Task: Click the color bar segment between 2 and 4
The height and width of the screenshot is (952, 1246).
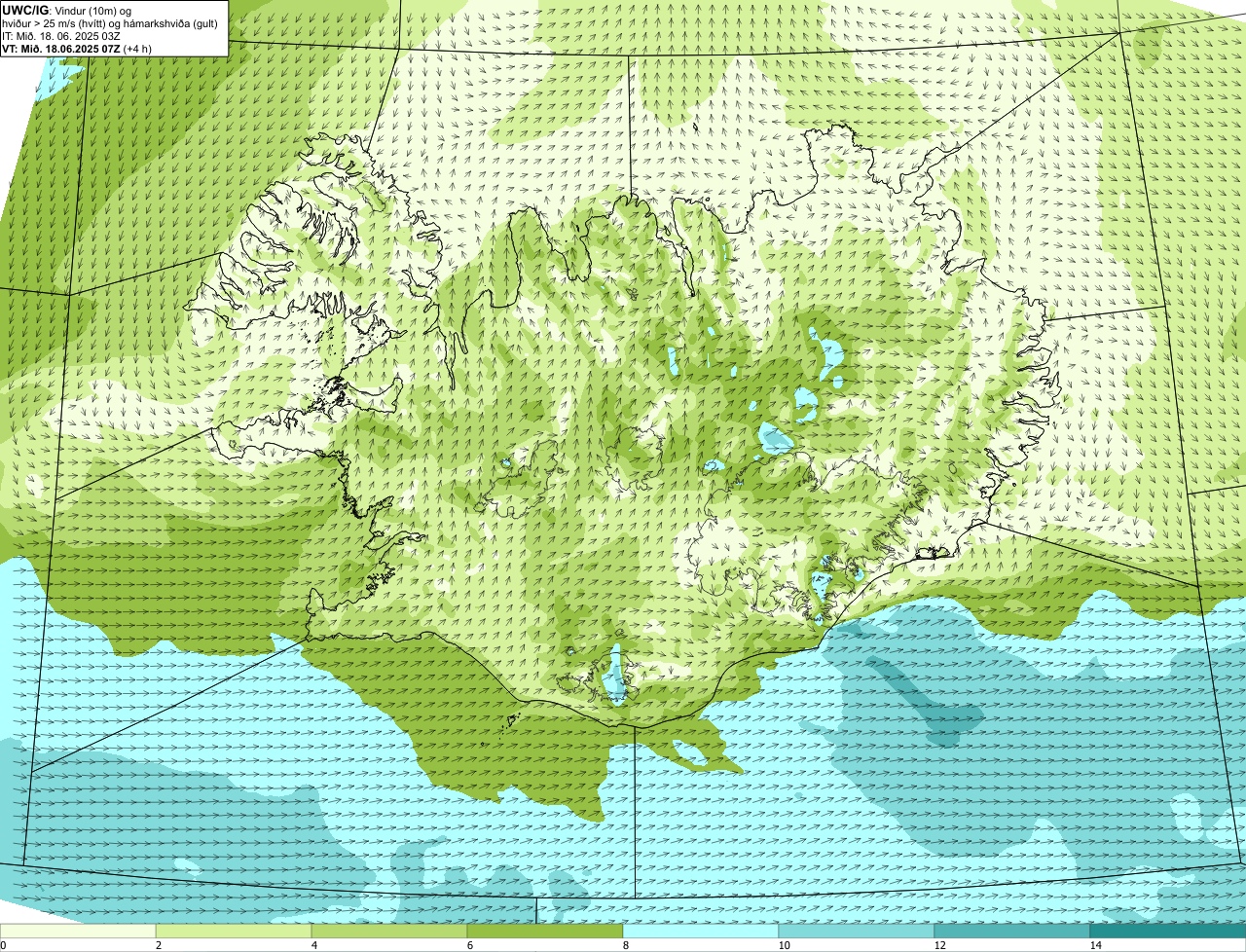Action: coord(234,931)
